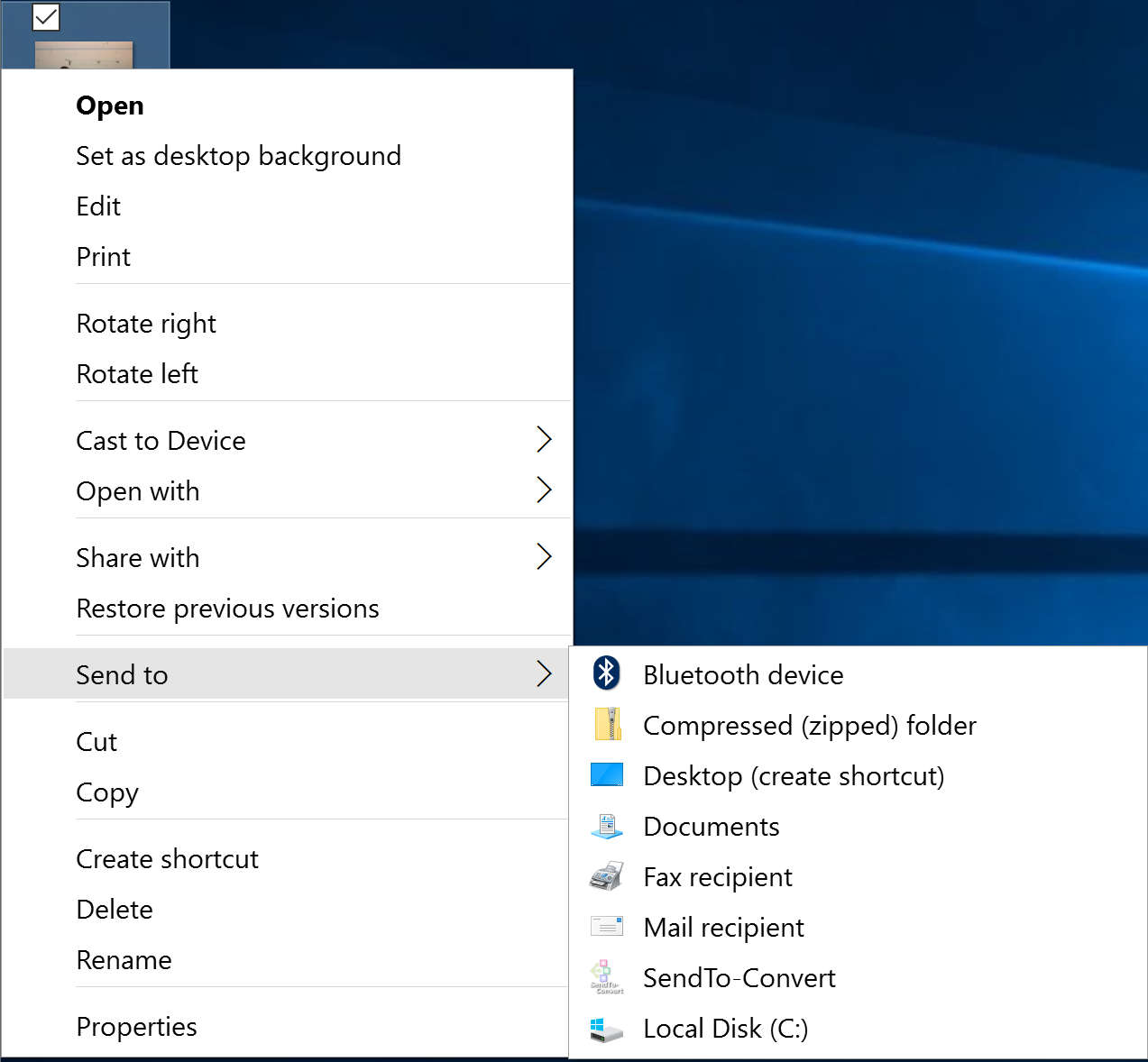
Task: Select Delete from the context menu
Action: [115, 910]
